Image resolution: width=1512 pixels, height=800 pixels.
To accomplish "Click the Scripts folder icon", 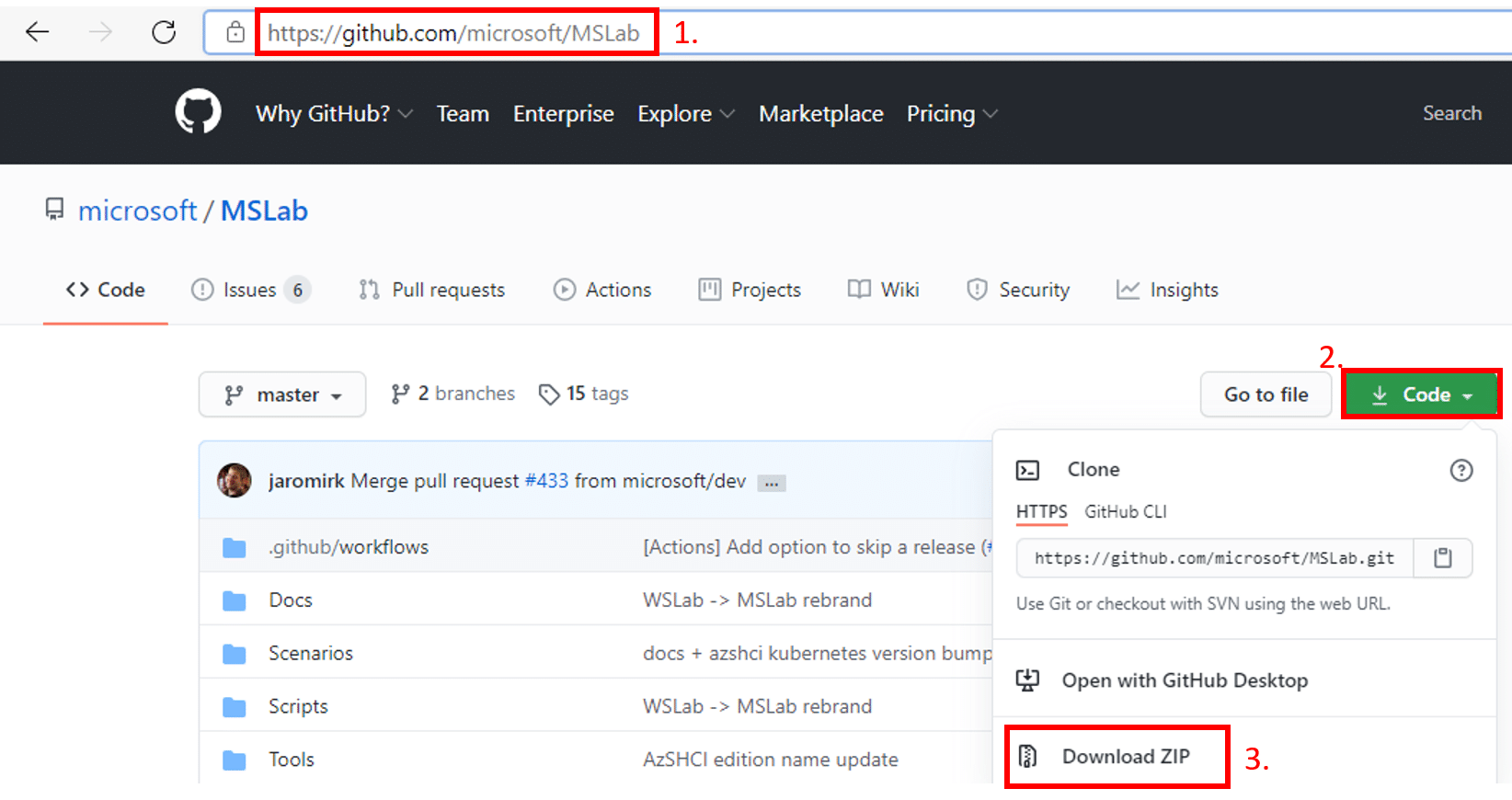I will [x=235, y=707].
